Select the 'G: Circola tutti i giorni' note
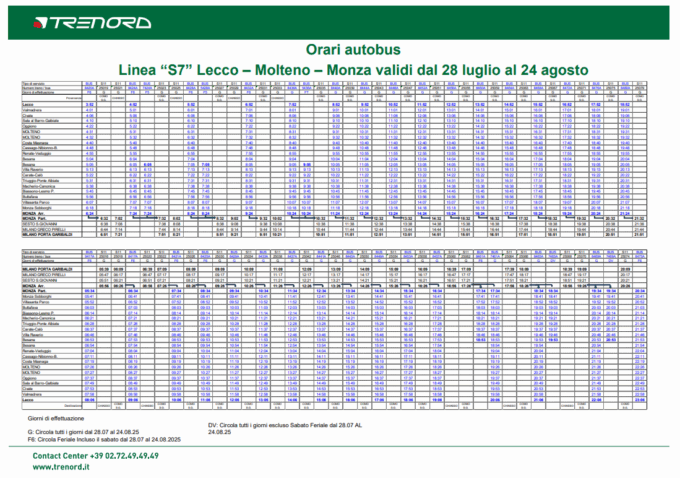 [x=83, y=432]
